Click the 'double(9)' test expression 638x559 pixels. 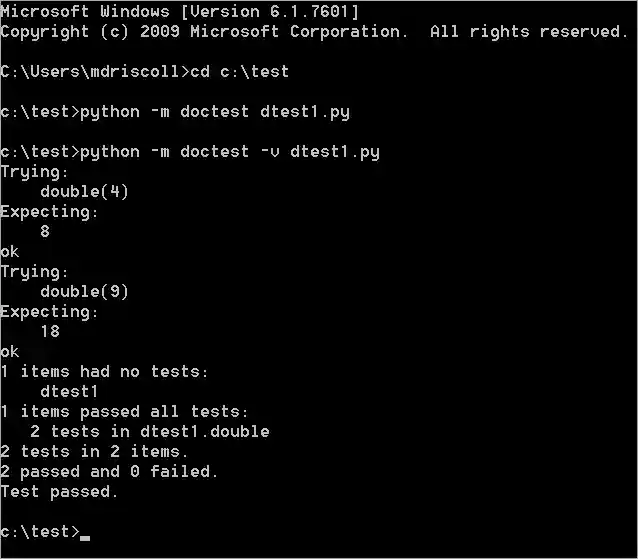point(85,292)
